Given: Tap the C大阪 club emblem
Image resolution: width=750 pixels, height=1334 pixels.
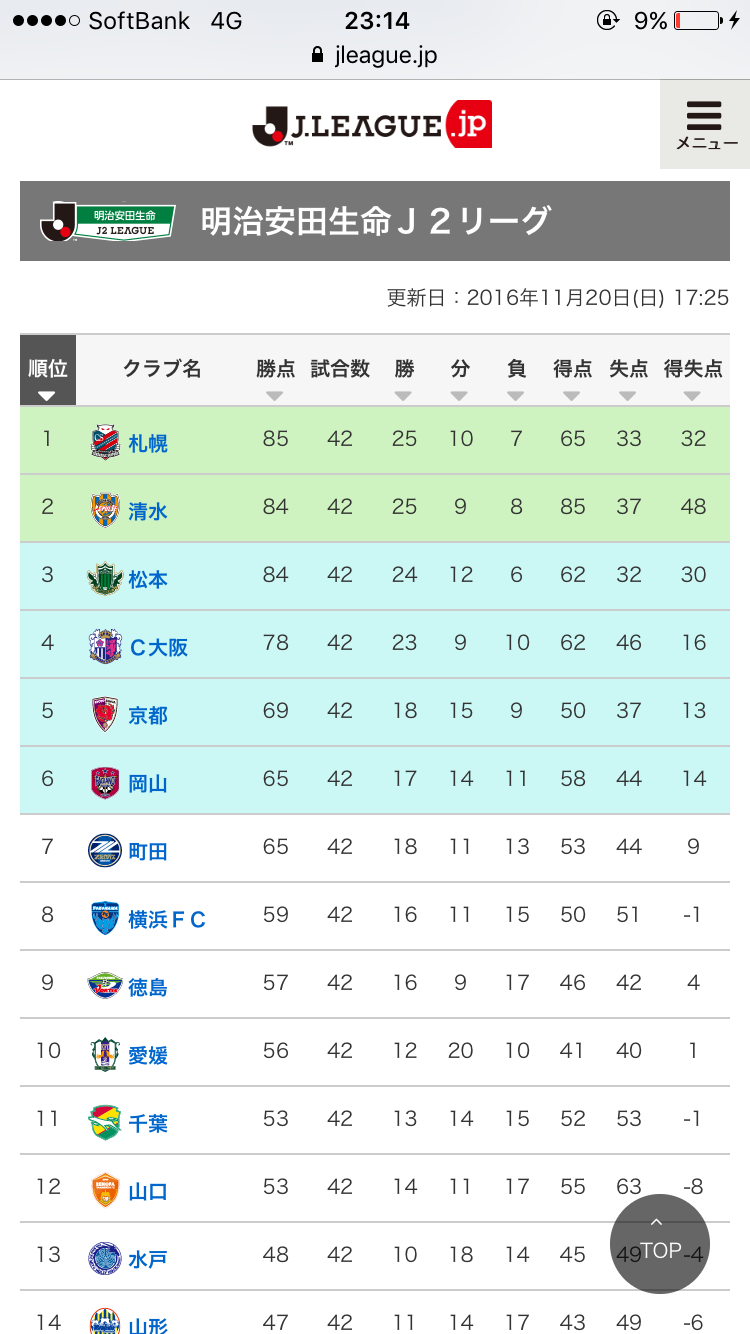Looking at the screenshot, I should tap(104, 645).
